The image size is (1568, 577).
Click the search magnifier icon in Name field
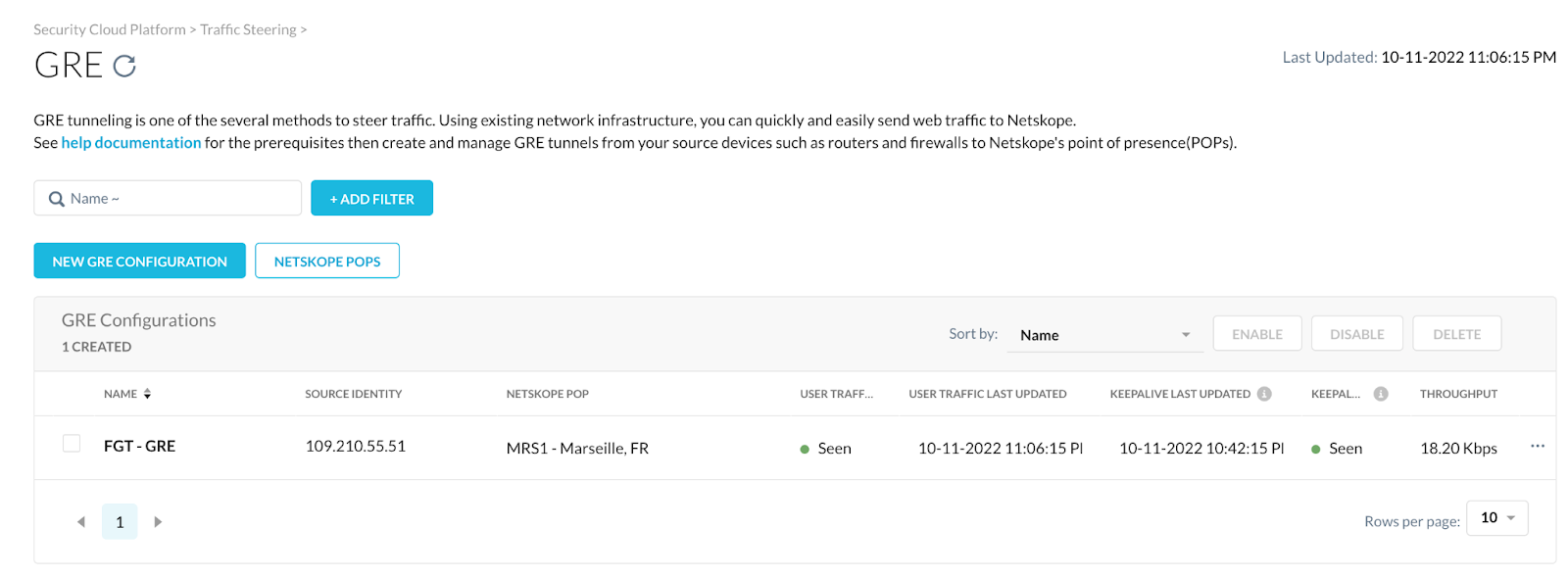pyautogui.click(x=56, y=198)
